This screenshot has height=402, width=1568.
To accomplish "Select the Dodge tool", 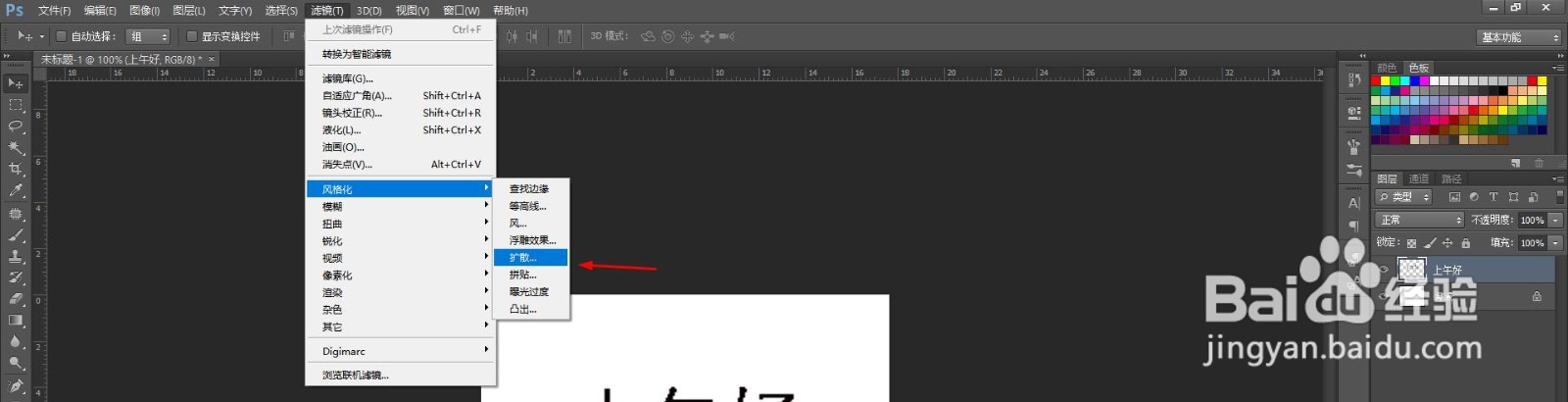I will tap(15, 364).
